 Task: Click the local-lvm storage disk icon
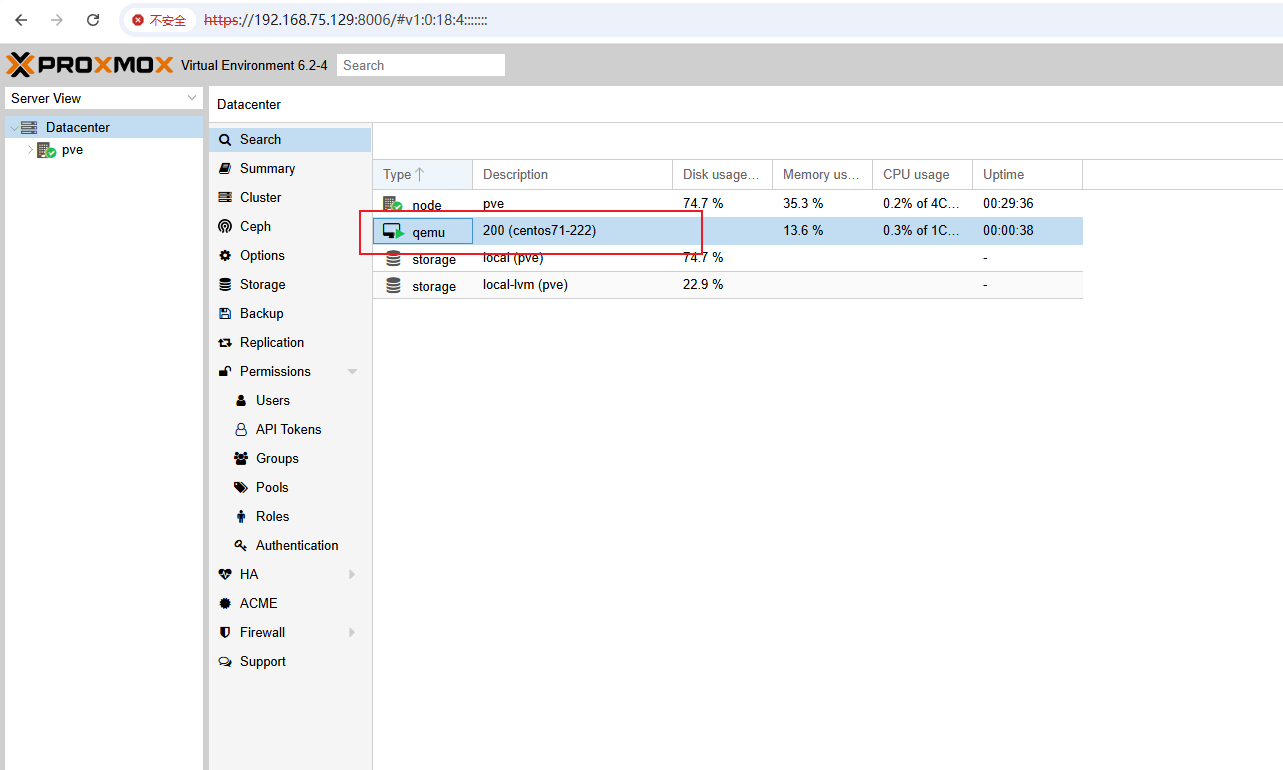click(x=393, y=286)
